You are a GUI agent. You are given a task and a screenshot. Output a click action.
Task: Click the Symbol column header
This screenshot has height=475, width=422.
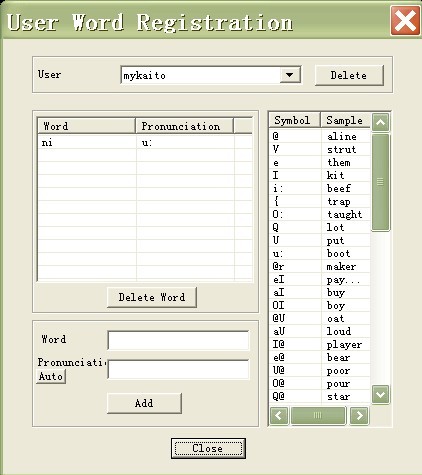295,120
